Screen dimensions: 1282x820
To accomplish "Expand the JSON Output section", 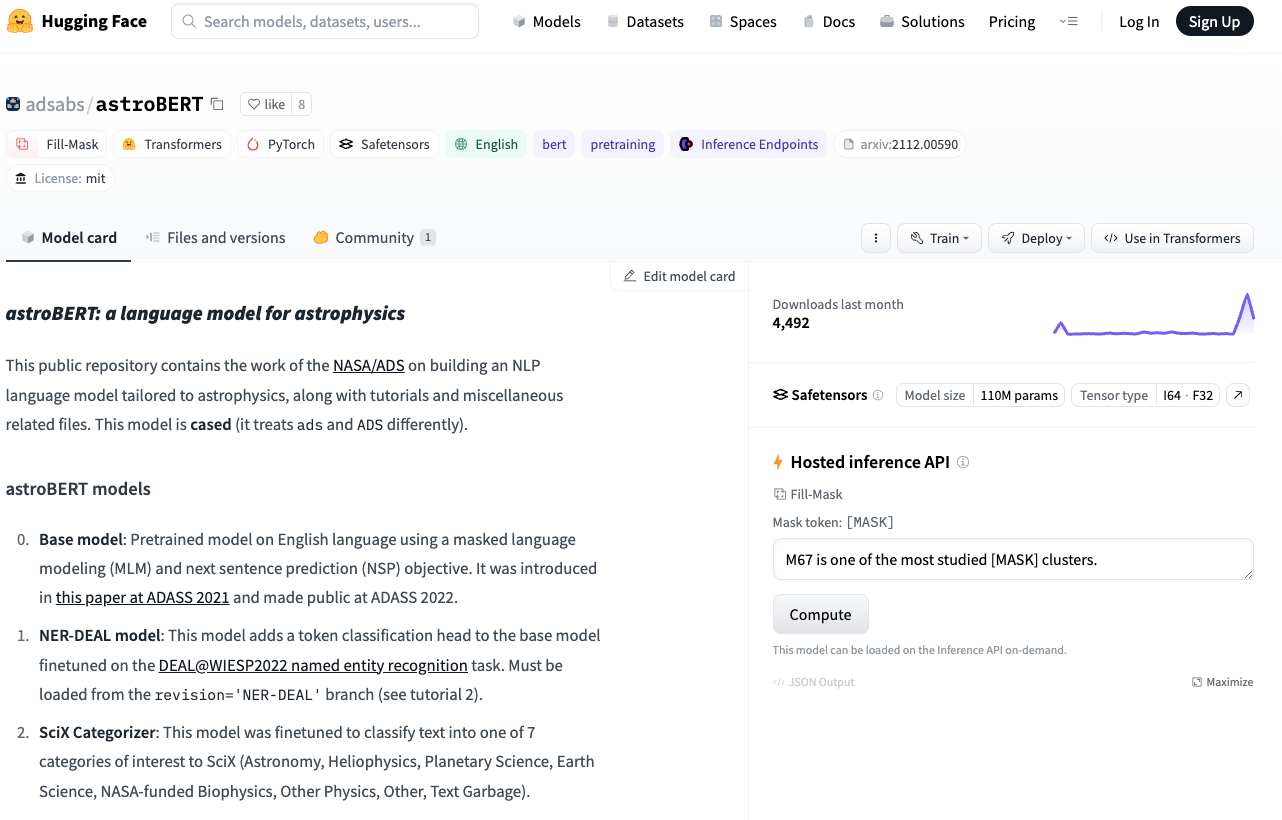I will (x=813, y=682).
